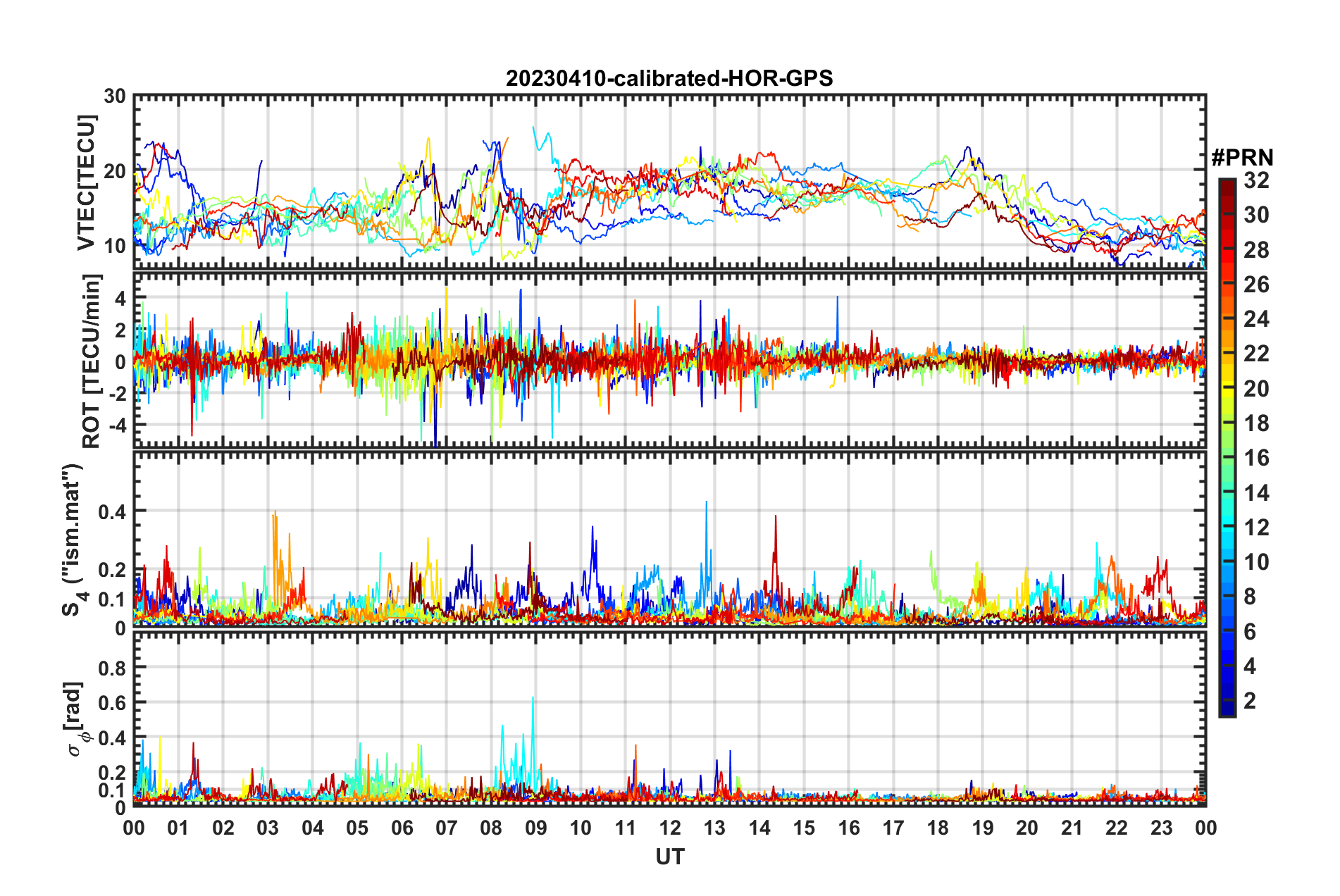Click the "0.8" tick on the σφ axis

[112, 668]
